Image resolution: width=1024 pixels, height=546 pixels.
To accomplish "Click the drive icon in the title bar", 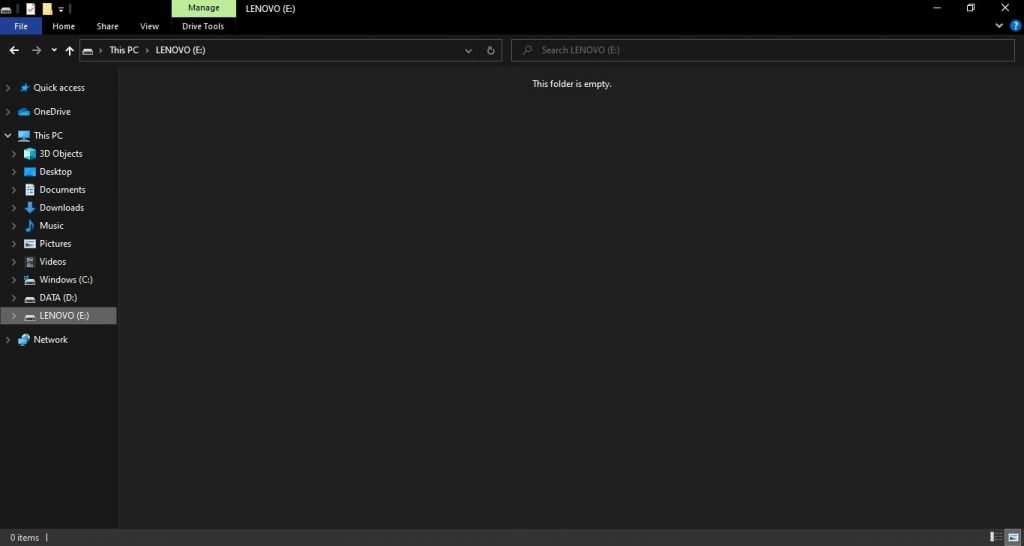I will 6,9.
